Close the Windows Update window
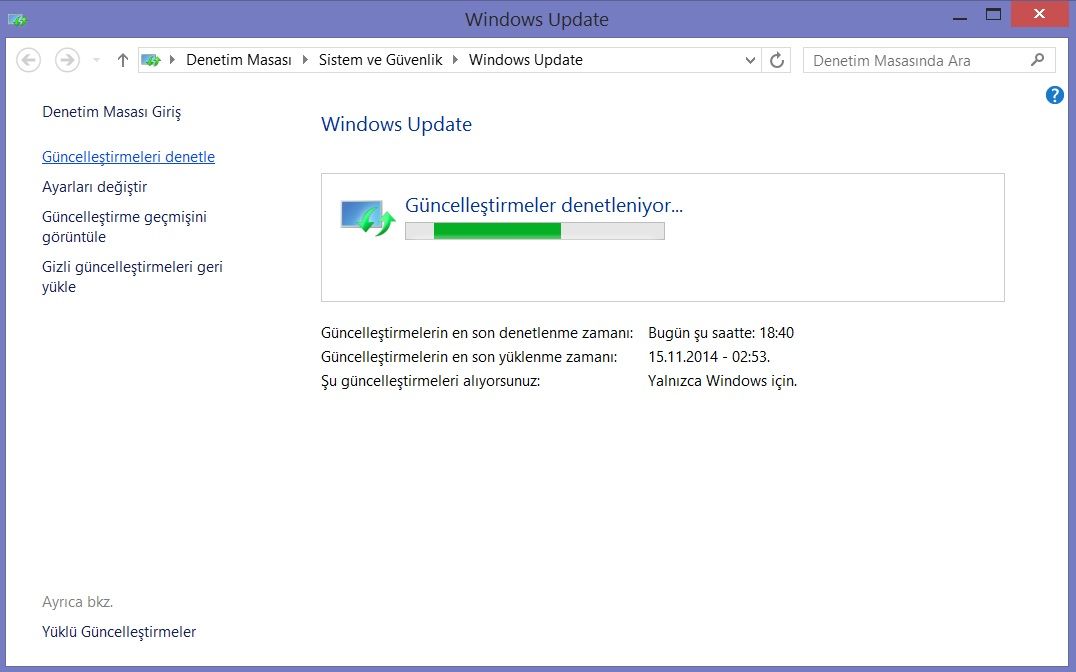 (1040, 14)
